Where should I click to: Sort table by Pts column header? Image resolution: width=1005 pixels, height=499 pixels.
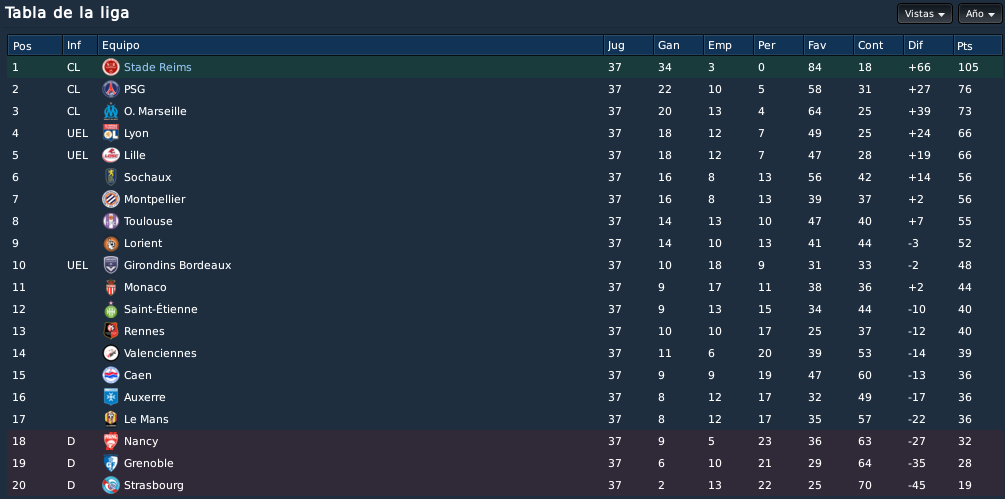pos(977,45)
